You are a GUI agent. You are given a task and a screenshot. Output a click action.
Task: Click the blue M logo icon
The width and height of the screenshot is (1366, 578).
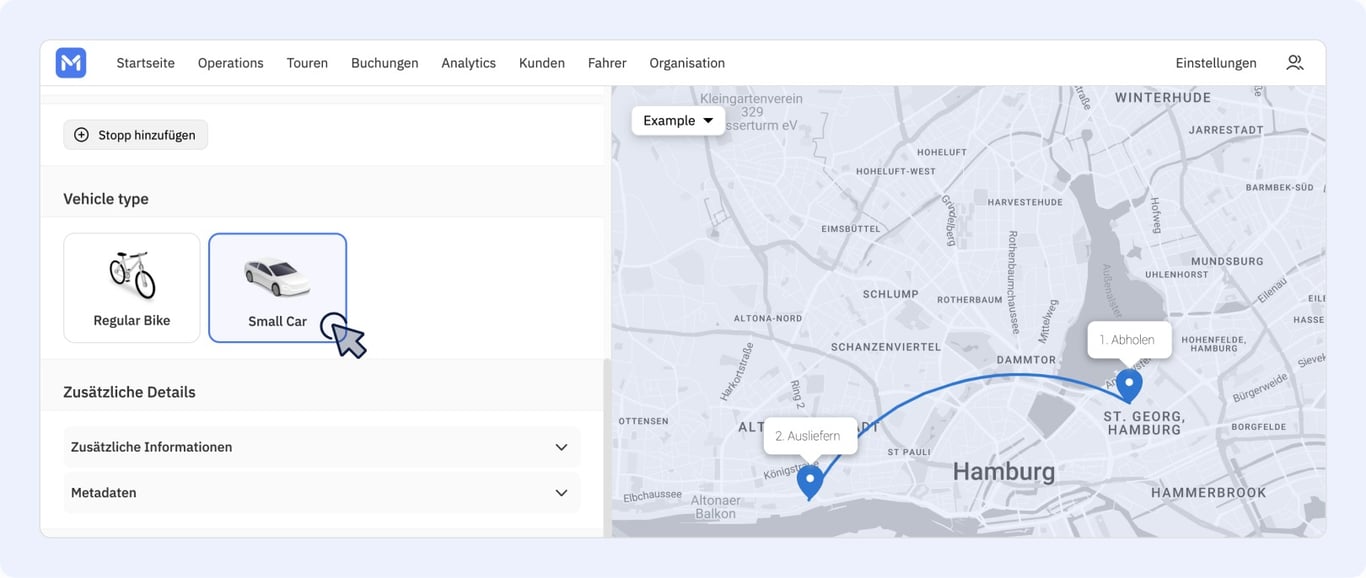point(71,63)
